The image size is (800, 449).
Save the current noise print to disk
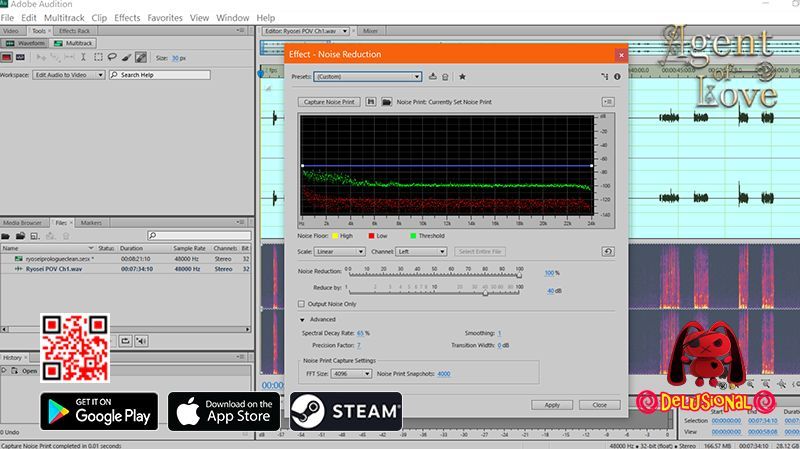pyautogui.click(x=371, y=102)
